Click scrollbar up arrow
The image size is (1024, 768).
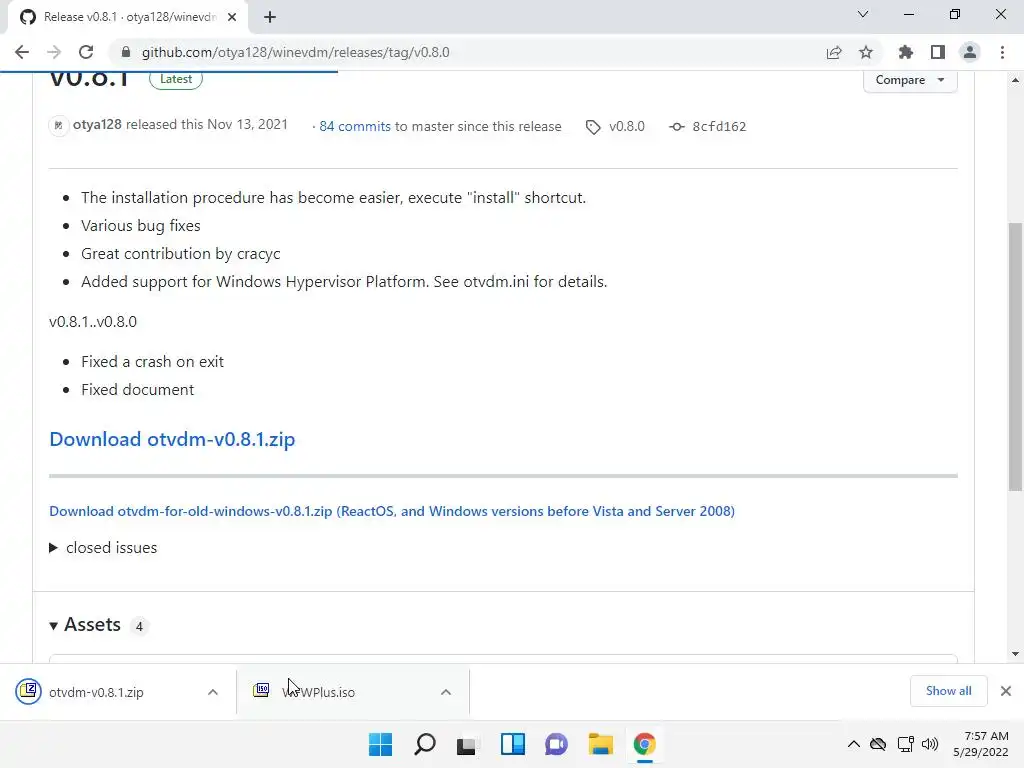pos(1015,80)
